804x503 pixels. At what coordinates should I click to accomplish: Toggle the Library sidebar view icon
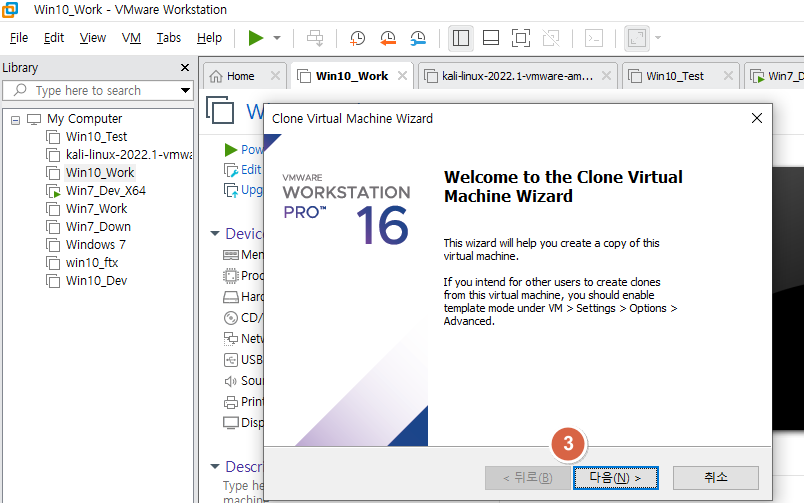pos(460,38)
